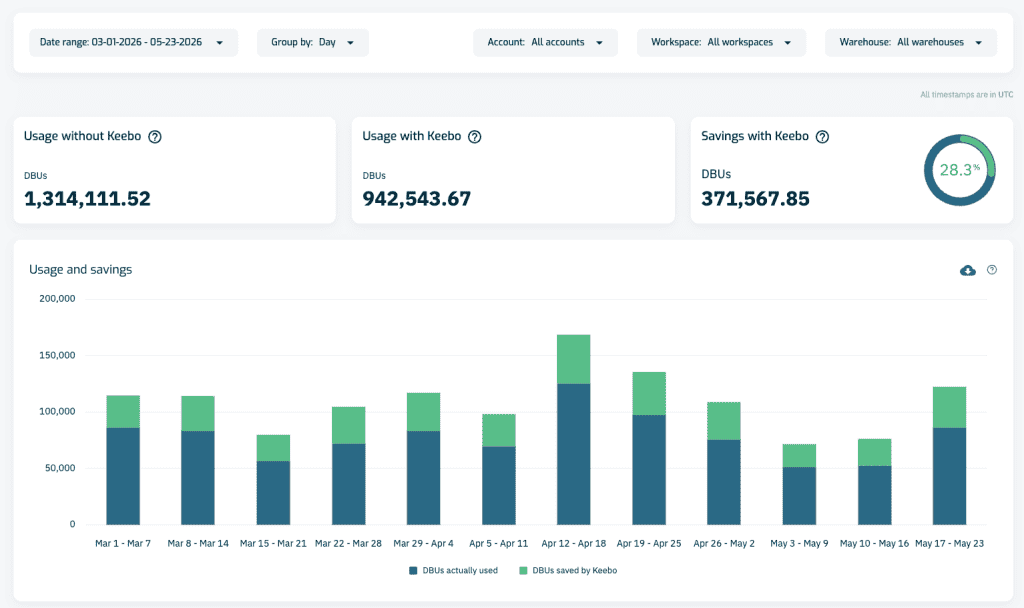Screen dimensions: 1024x608
Task: Select the May 10 - May 16 dark blue bar
Action: [874, 495]
